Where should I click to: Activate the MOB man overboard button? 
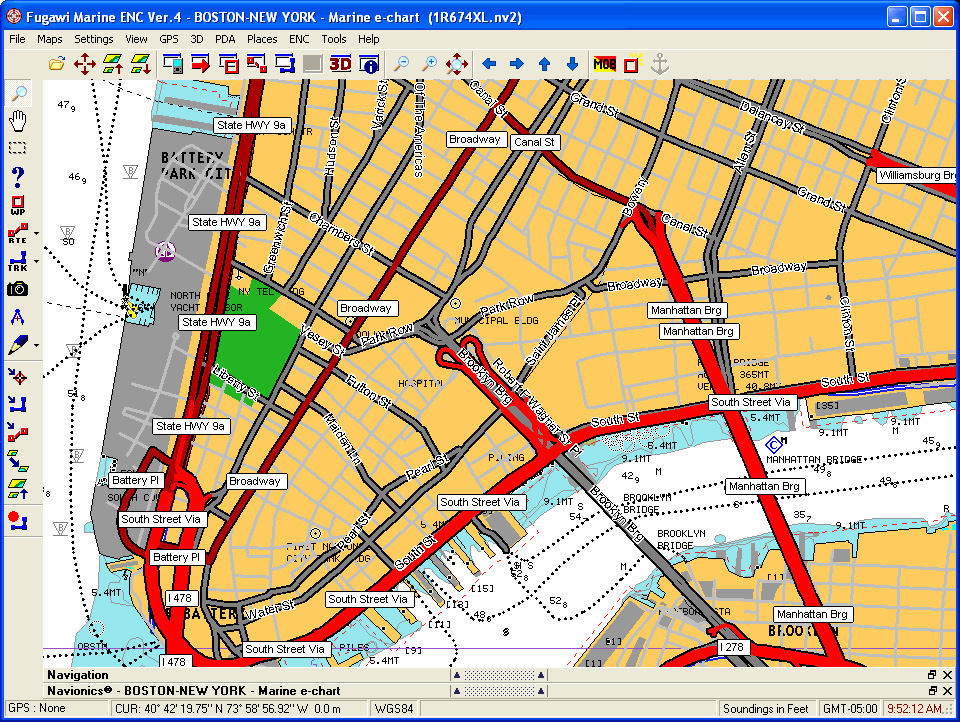point(604,64)
